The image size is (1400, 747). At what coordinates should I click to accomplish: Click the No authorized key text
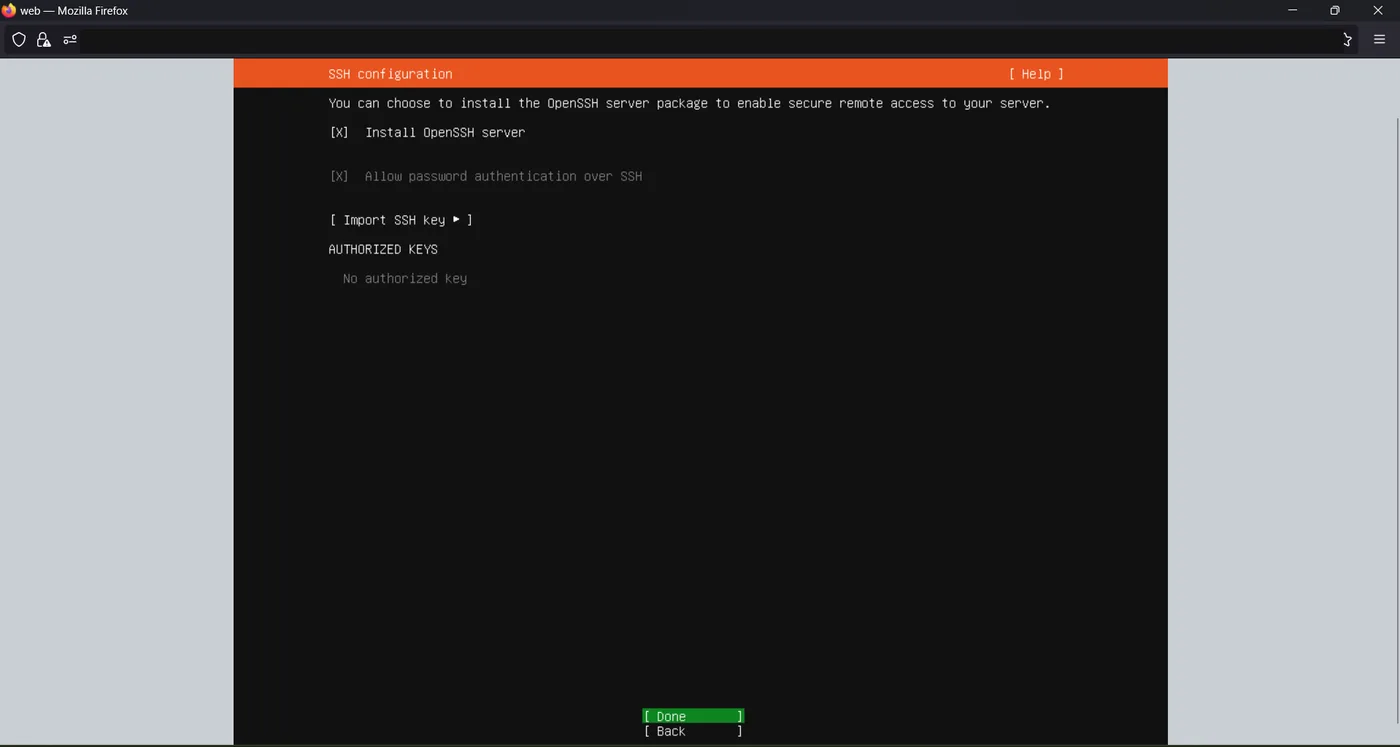coord(405,278)
